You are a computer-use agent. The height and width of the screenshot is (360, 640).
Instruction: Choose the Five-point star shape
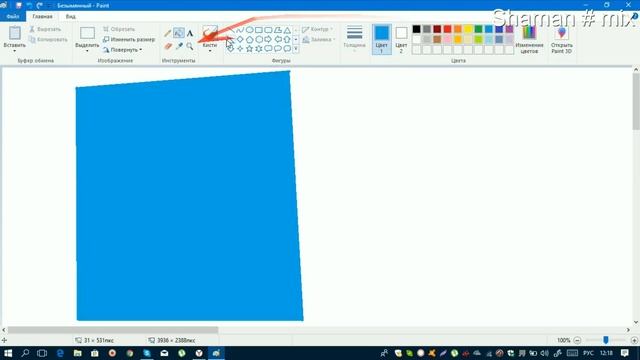249,49
